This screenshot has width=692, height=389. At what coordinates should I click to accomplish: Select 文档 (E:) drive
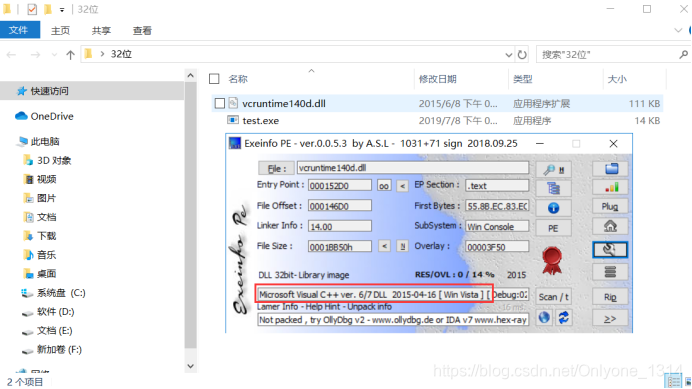55,331
